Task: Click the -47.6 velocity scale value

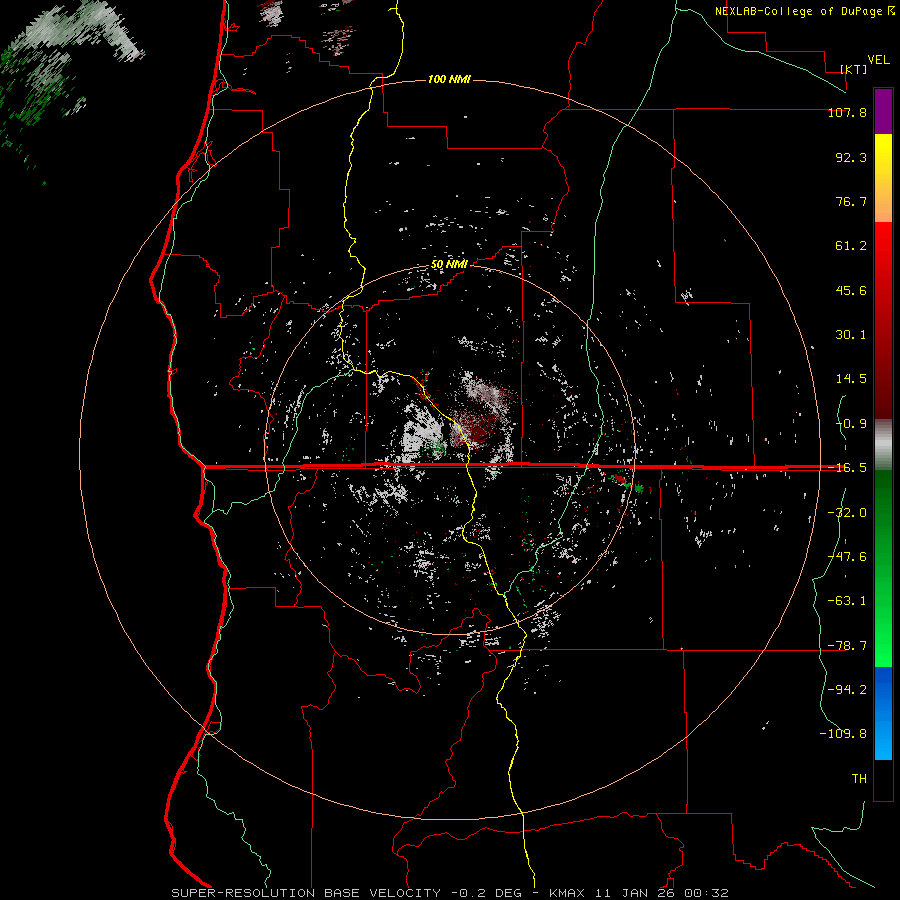Action: pyautogui.click(x=847, y=557)
